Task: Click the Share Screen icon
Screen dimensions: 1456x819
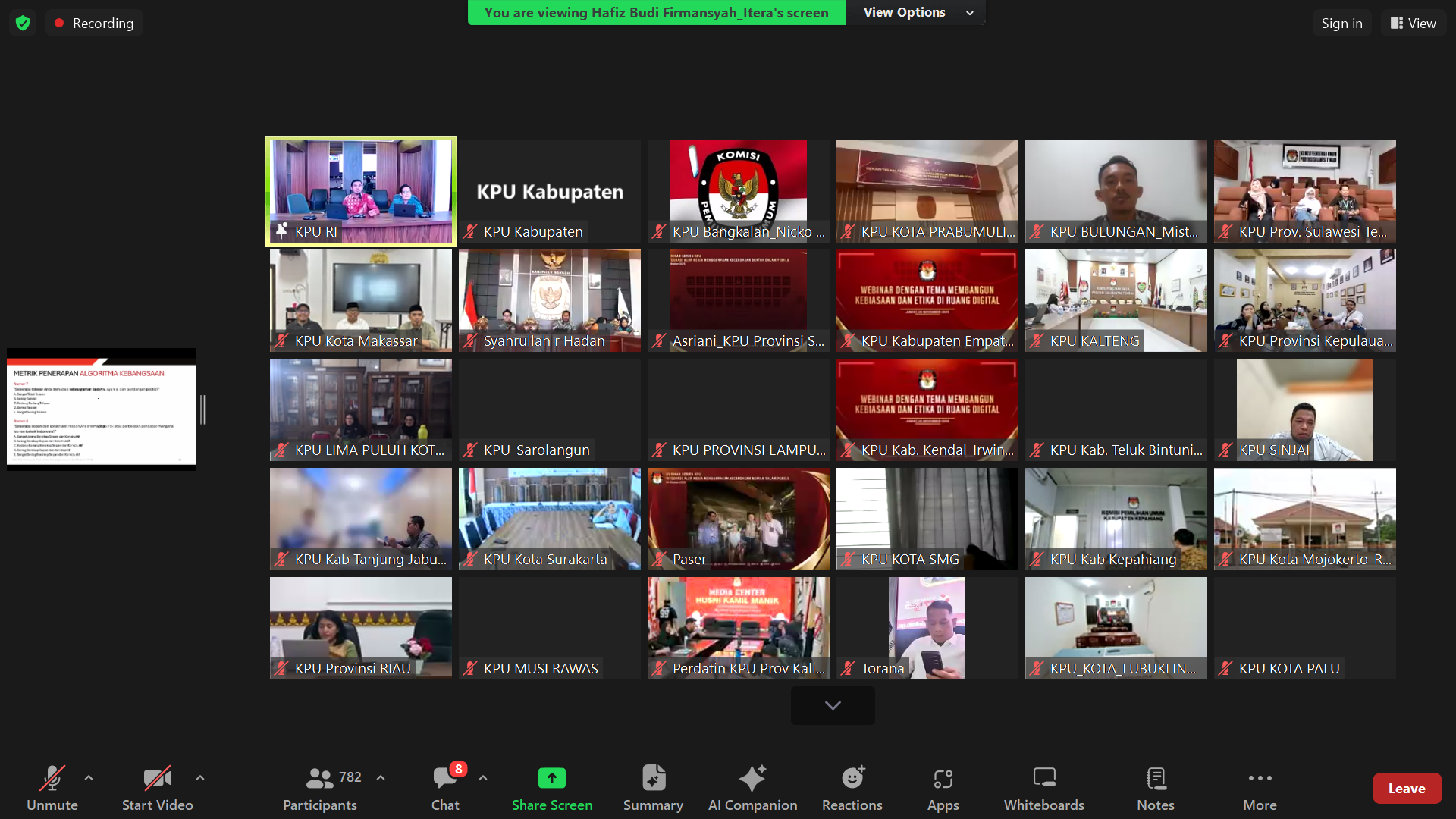Action: pyautogui.click(x=551, y=779)
